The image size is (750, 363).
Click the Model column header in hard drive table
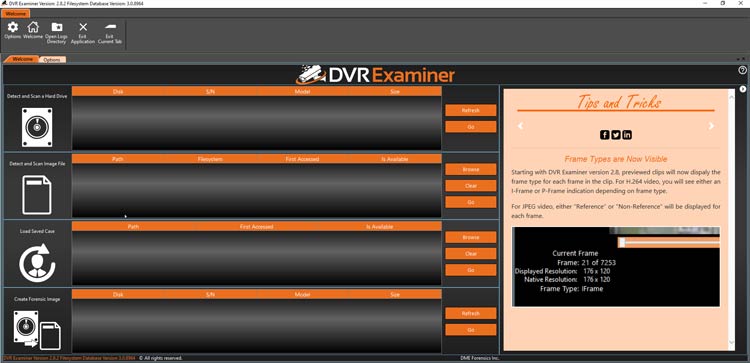(x=303, y=91)
